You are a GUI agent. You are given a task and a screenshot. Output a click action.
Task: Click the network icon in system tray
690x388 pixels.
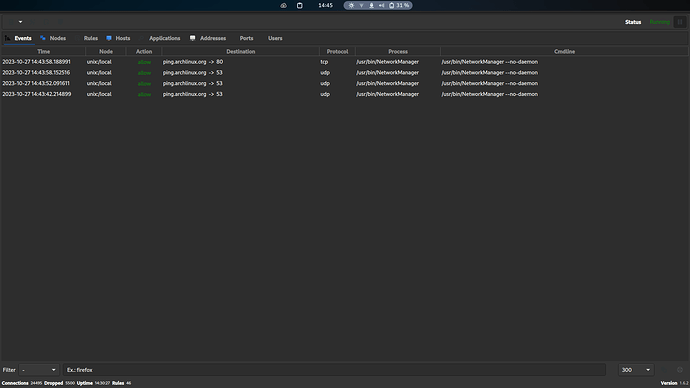pos(361,5)
